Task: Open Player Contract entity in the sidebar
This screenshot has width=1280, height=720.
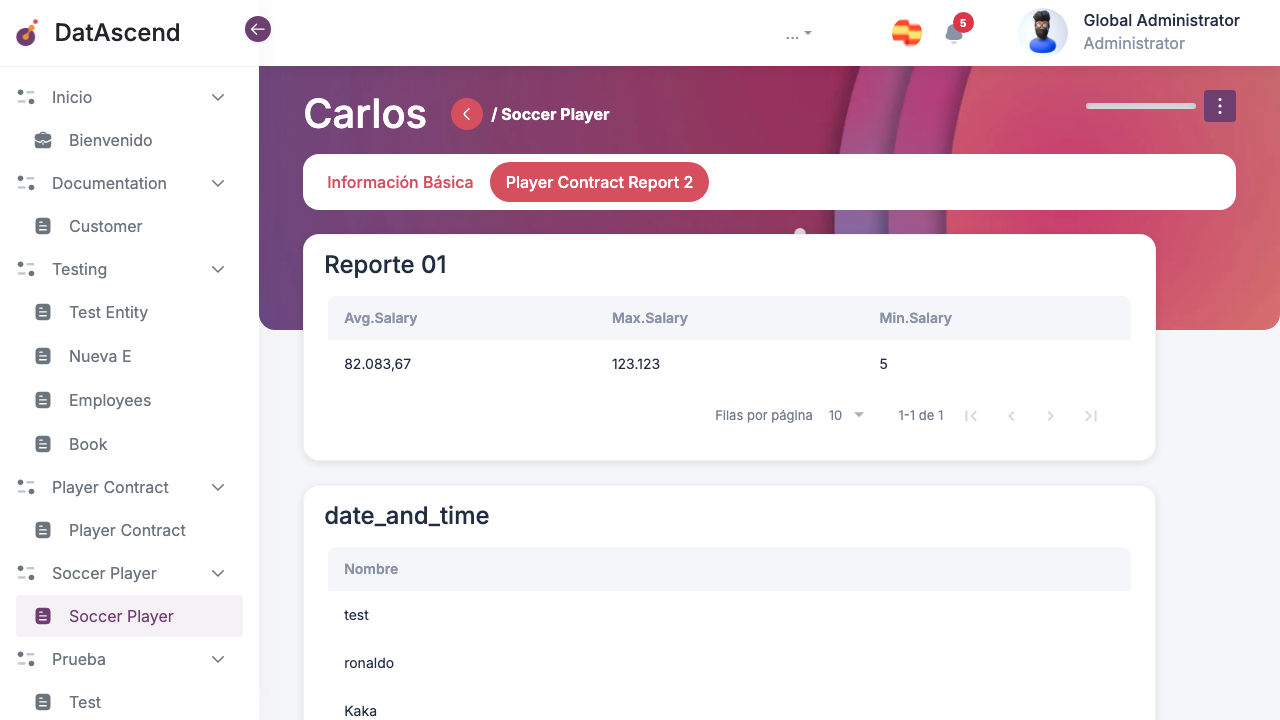Action: 129,530
